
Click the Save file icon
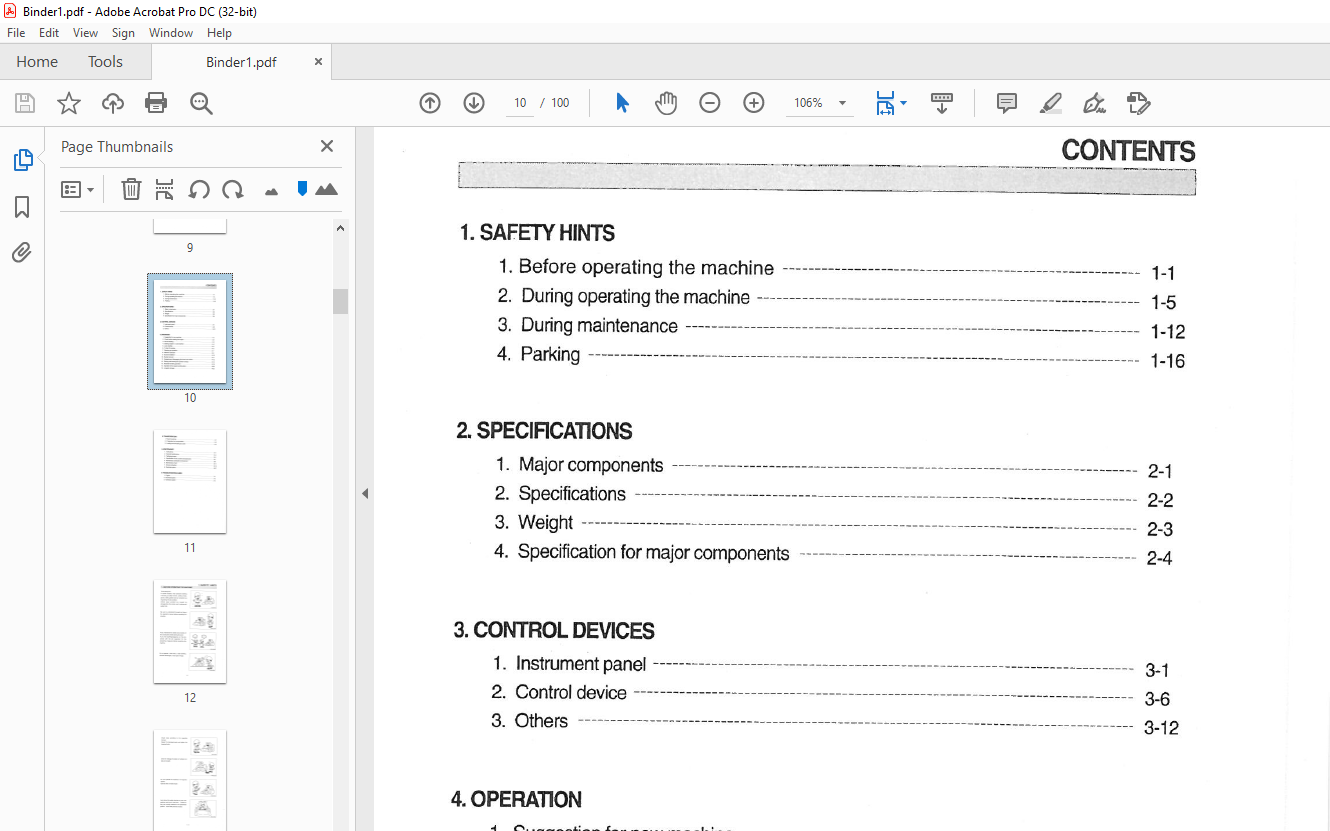point(25,103)
